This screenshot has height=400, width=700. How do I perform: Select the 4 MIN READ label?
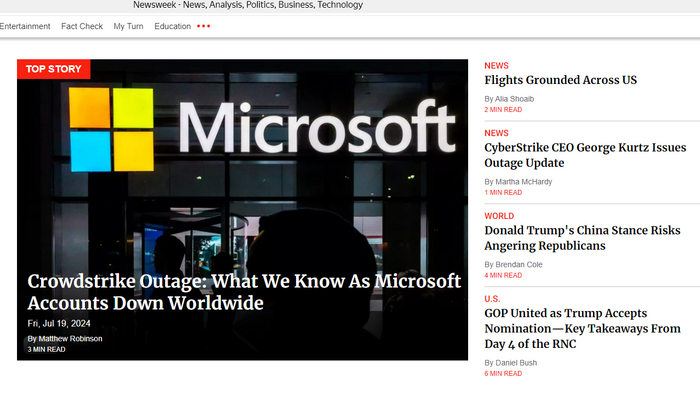tap(503, 275)
